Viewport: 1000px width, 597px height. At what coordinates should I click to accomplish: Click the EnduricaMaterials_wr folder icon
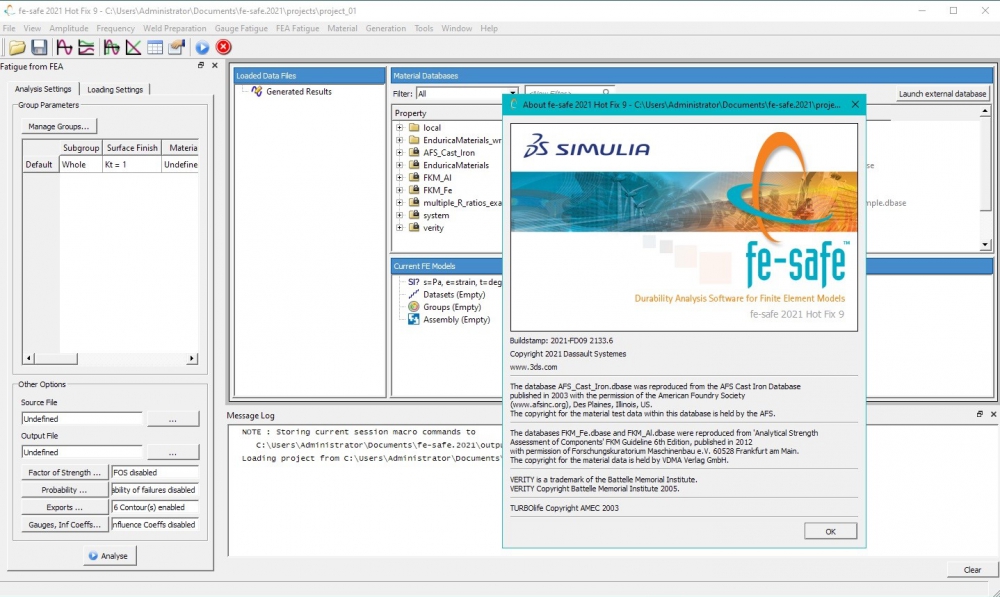414,140
